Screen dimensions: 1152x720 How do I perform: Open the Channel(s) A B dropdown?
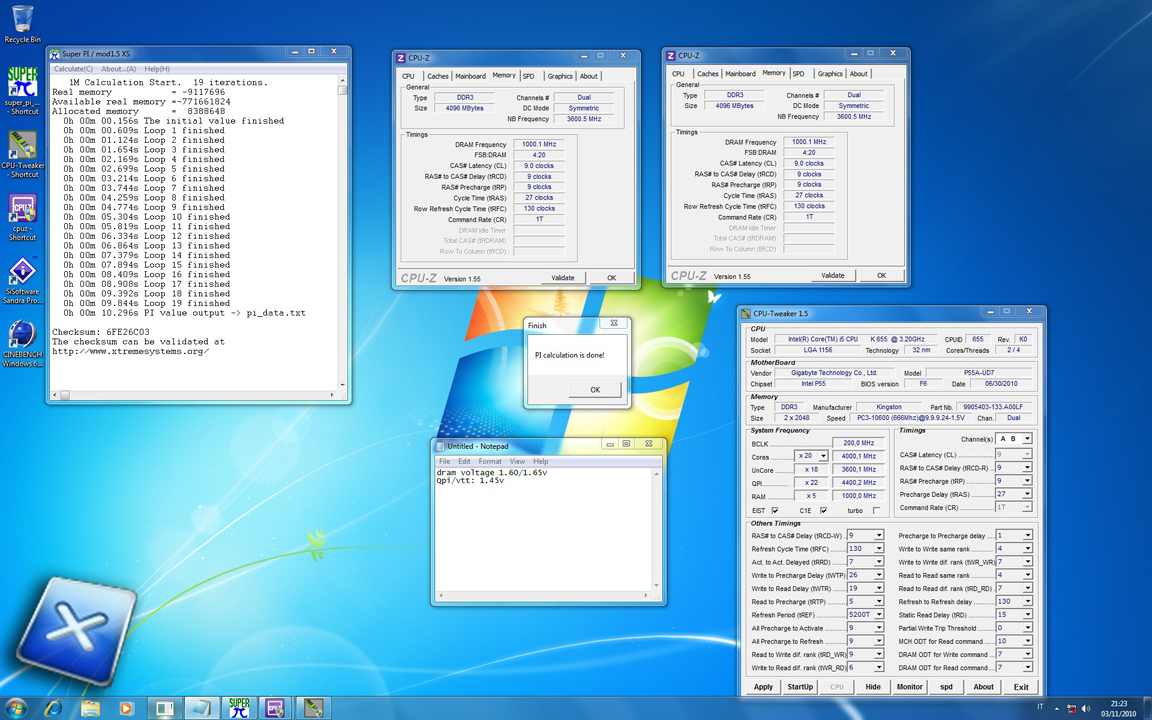click(1027, 439)
